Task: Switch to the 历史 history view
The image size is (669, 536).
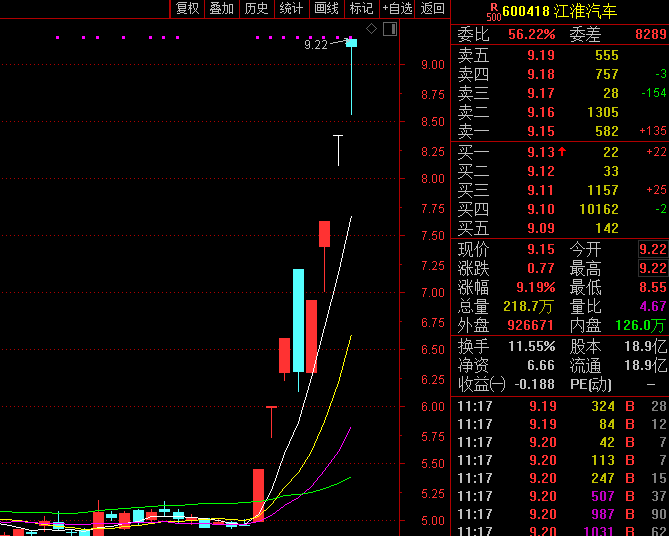Action: [256, 9]
